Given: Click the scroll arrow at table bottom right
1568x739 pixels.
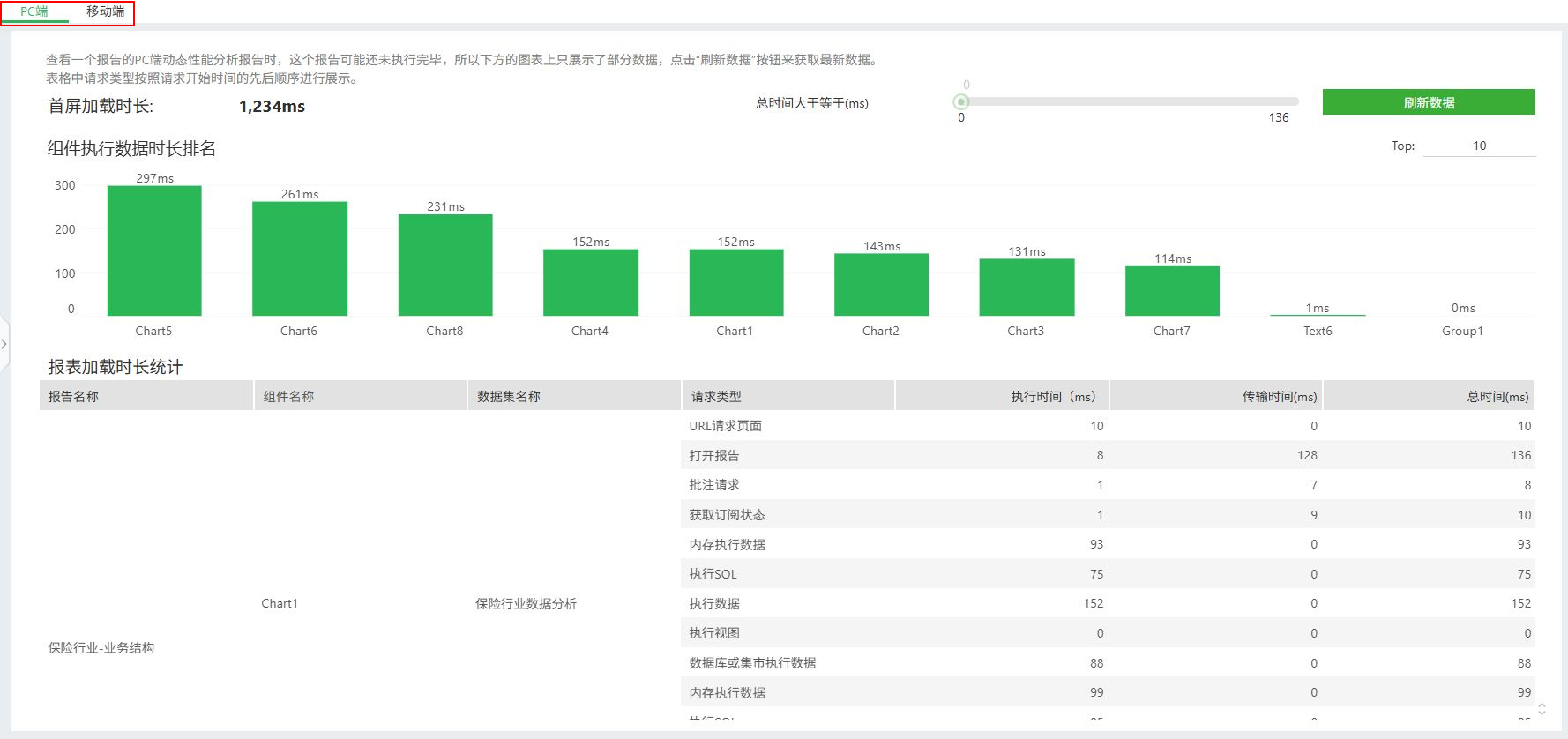Looking at the screenshot, I should [1542, 708].
